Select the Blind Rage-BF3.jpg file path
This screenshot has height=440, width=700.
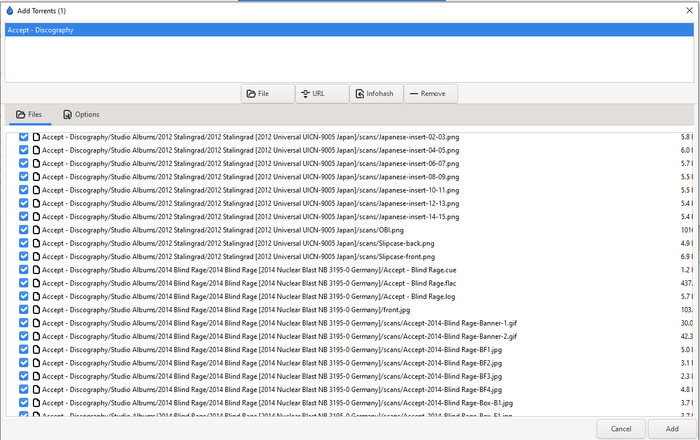pos(272,376)
